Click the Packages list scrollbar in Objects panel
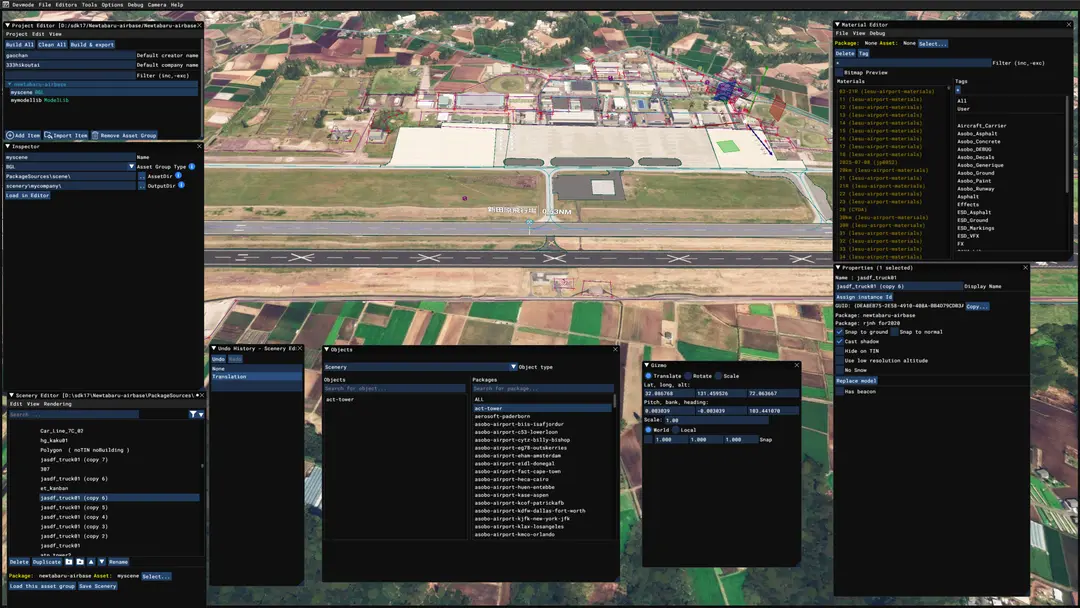1080x608 pixels. tap(614, 403)
